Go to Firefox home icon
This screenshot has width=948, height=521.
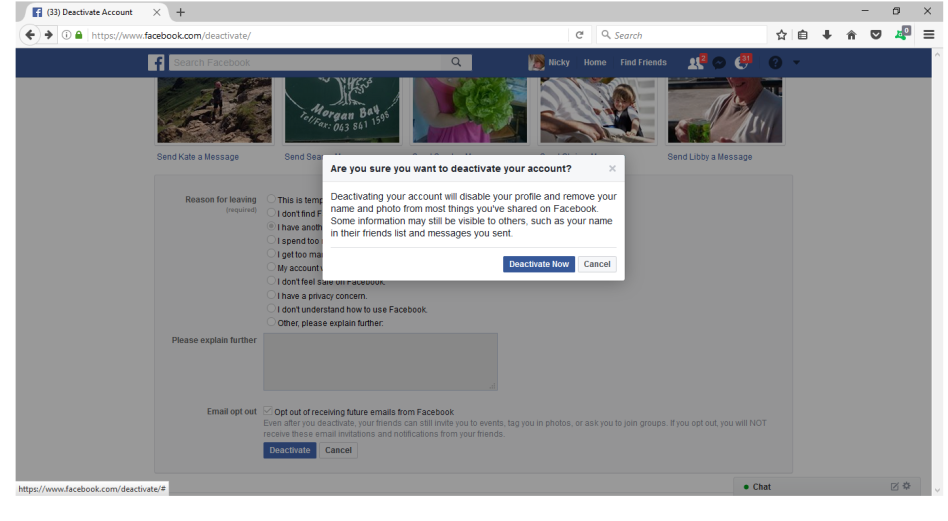[851, 35]
